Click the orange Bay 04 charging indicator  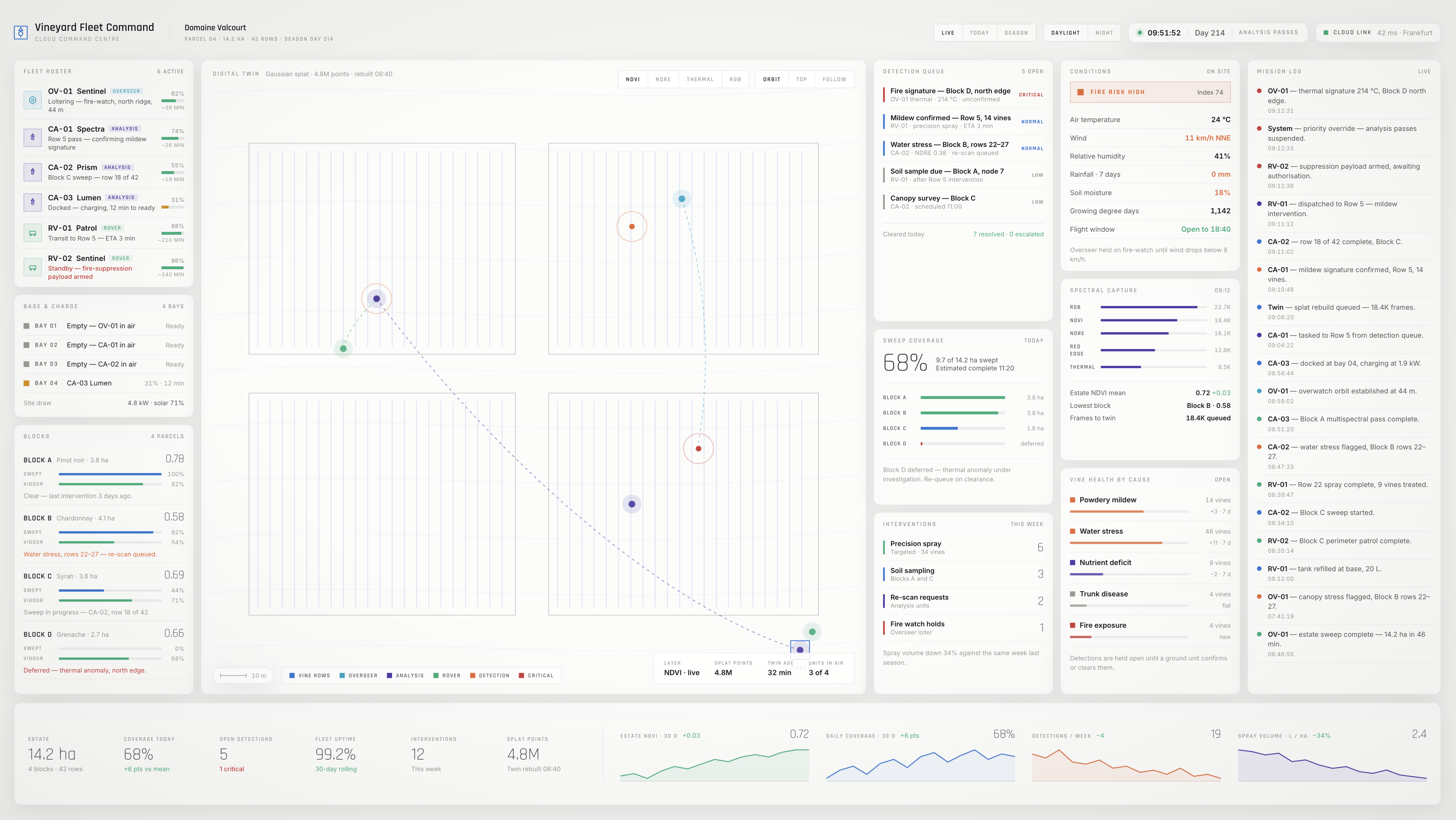[27, 383]
